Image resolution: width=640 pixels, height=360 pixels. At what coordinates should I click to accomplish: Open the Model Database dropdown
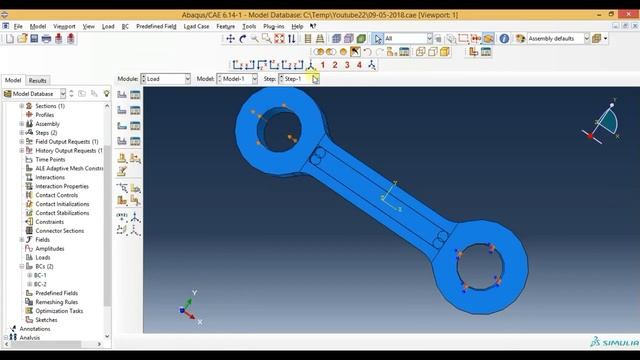click(34, 93)
